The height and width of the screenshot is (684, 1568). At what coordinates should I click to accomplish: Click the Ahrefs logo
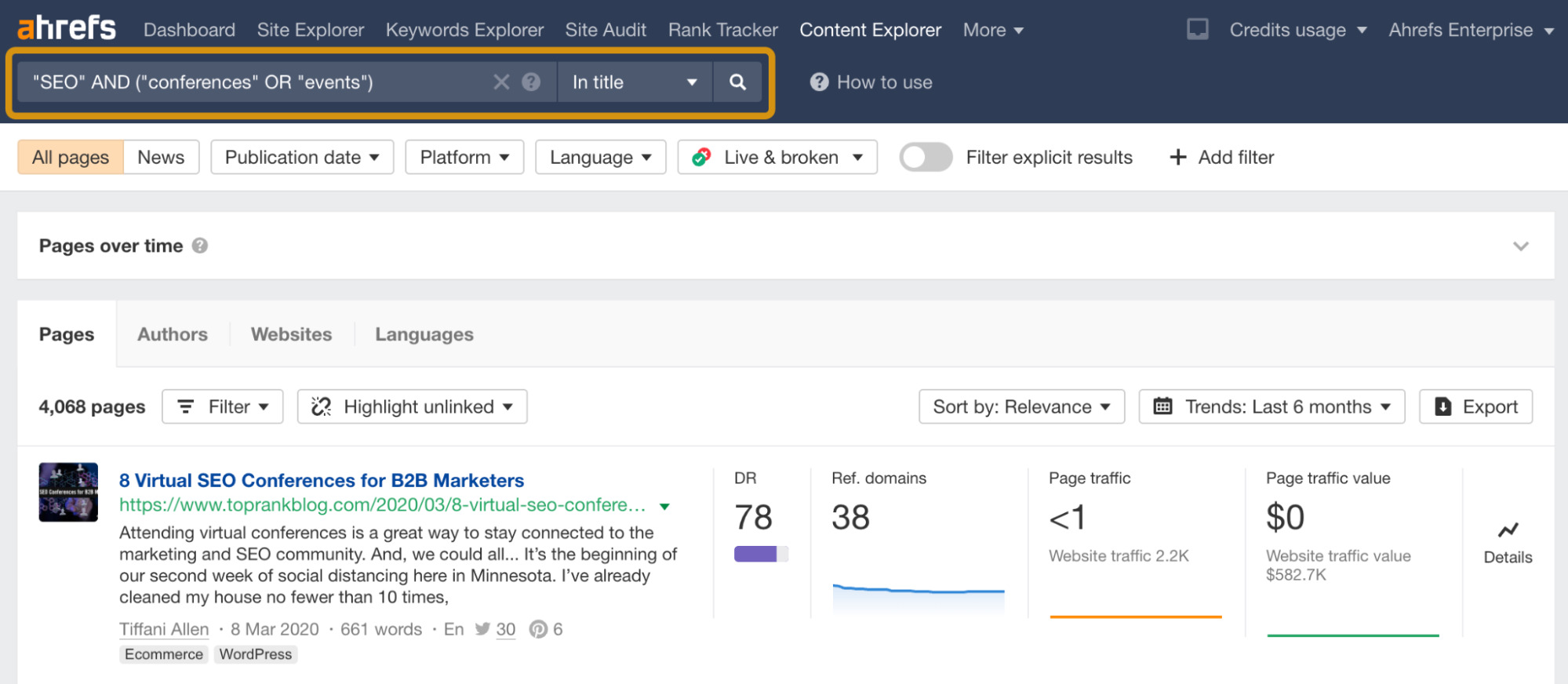pos(67,28)
